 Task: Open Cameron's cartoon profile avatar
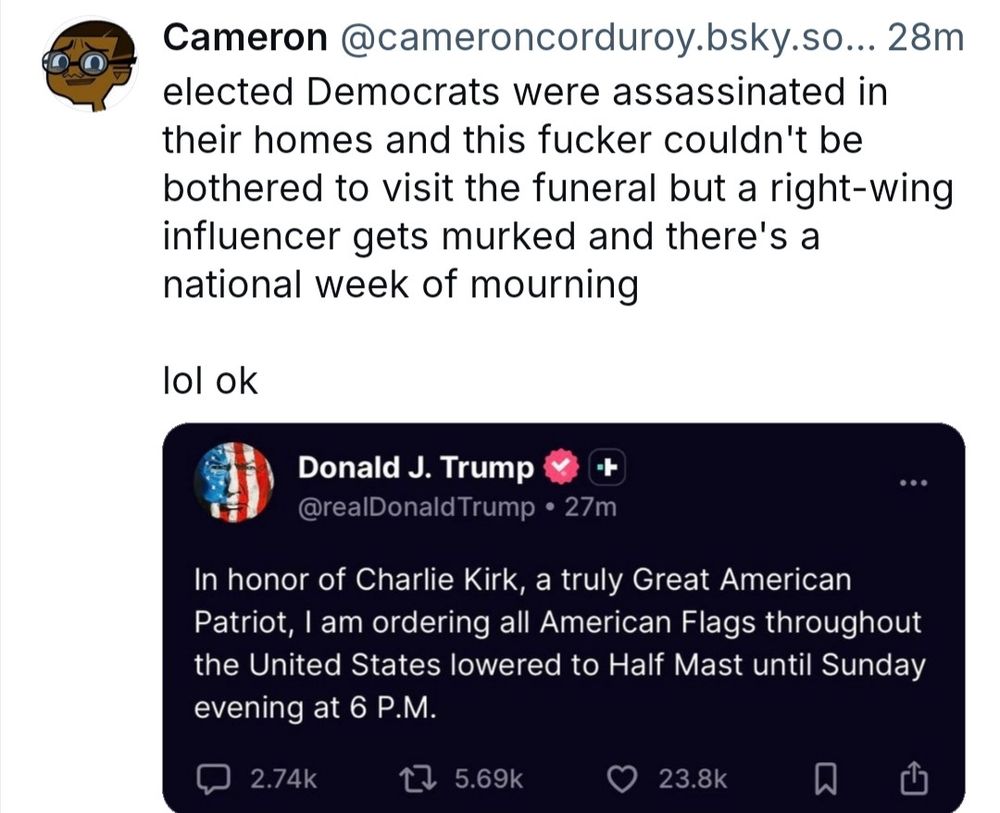pos(91,63)
